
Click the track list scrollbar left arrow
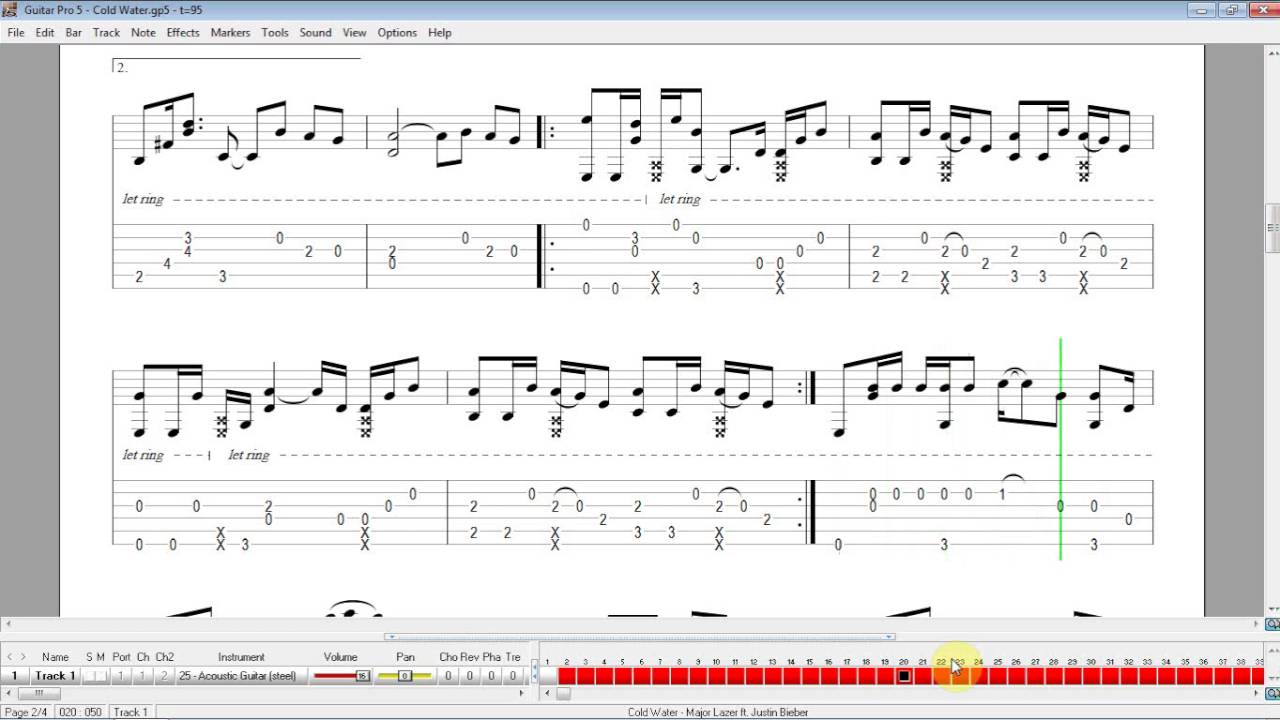point(9,694)
